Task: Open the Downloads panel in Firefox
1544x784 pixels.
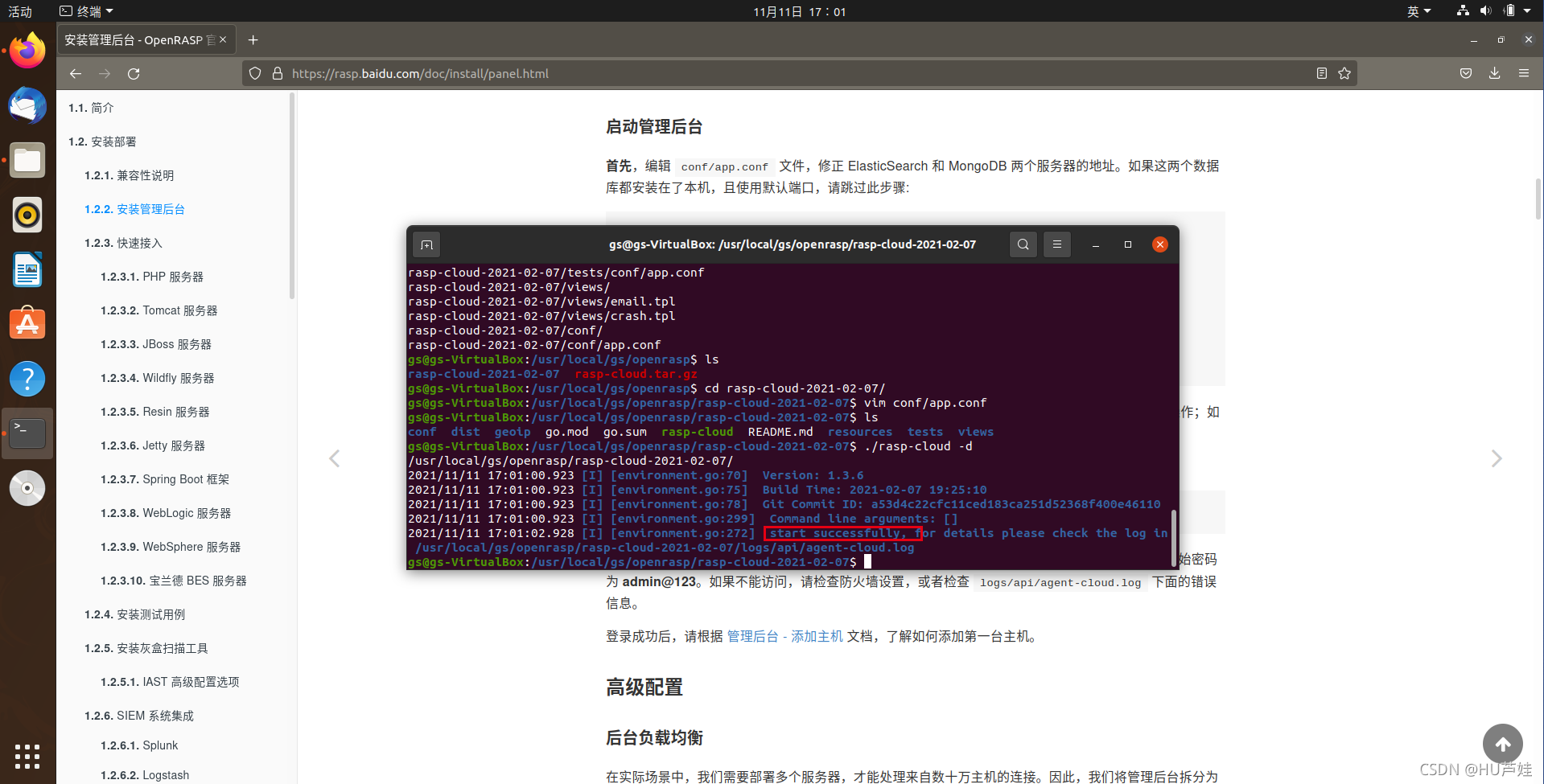Action: pos(1494,73)
